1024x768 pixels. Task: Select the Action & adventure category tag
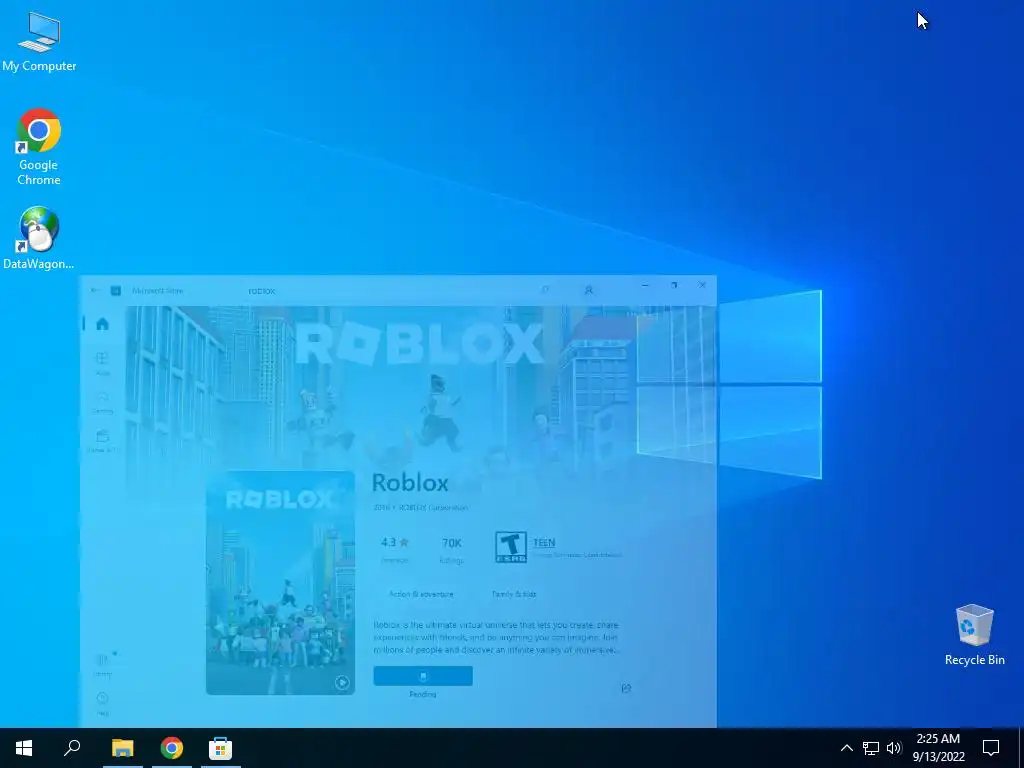(x=421, y=594)
